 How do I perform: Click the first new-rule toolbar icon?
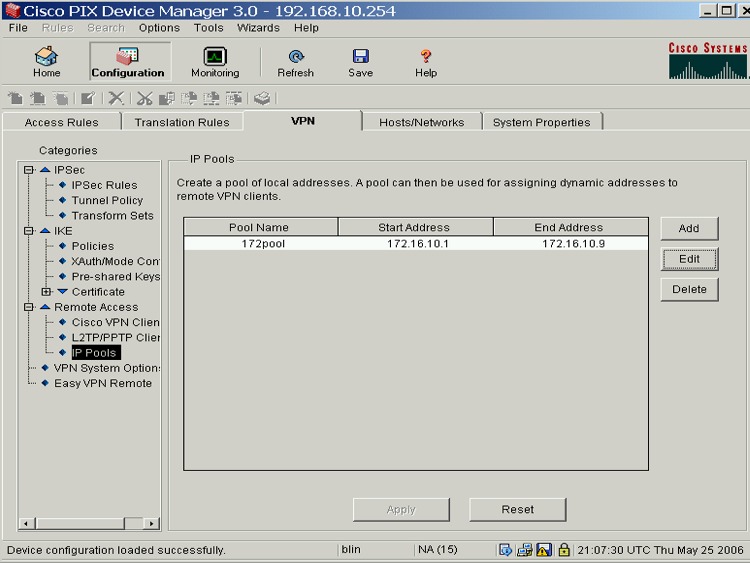tap(16, 99)
